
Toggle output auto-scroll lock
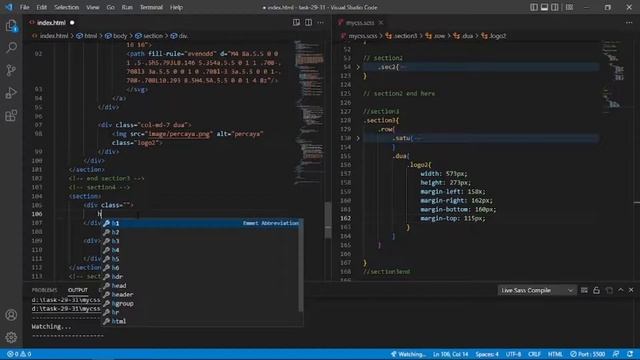[x=596, y=290]
